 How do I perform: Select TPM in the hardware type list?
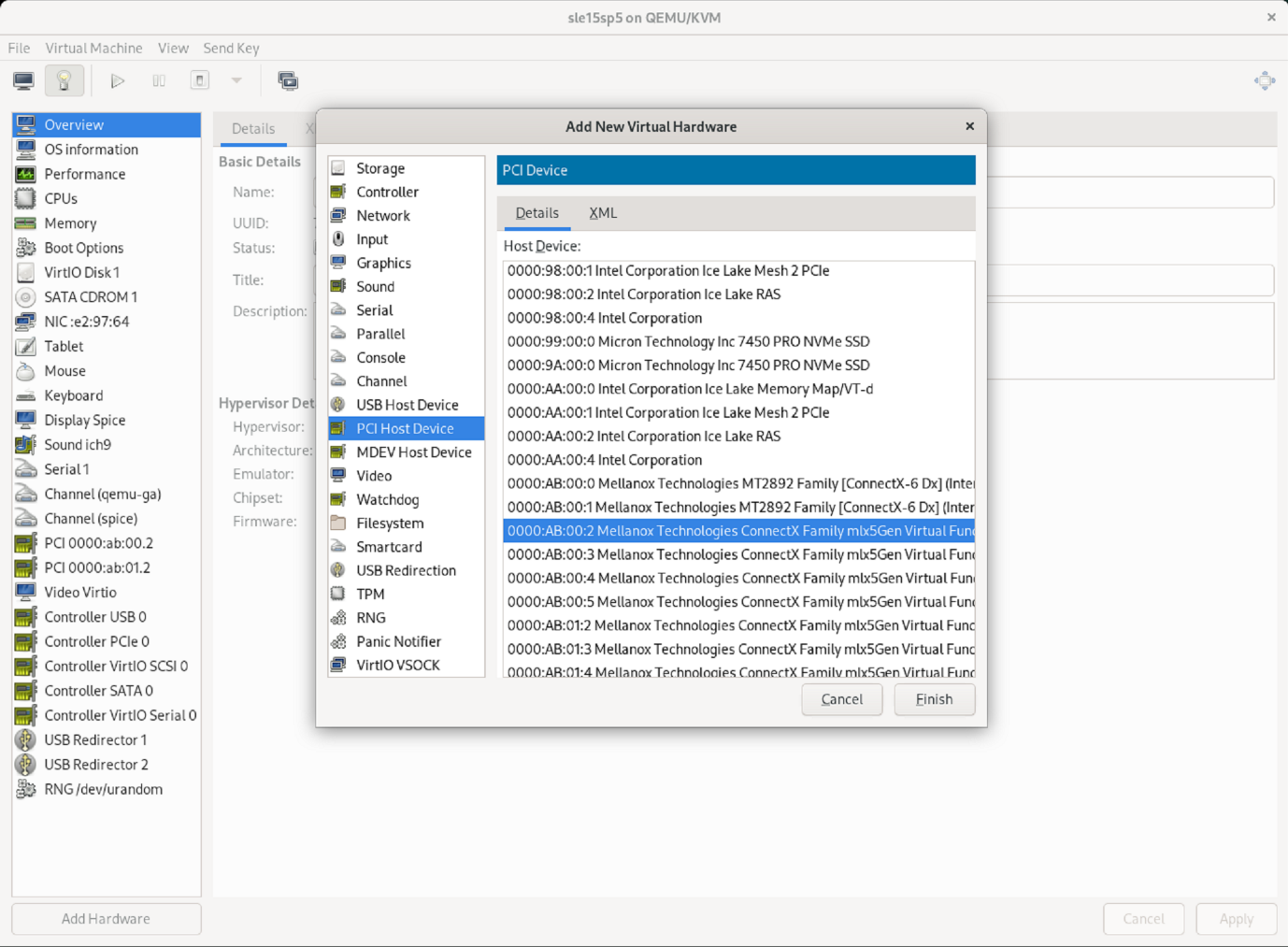(x=370, y=594)
